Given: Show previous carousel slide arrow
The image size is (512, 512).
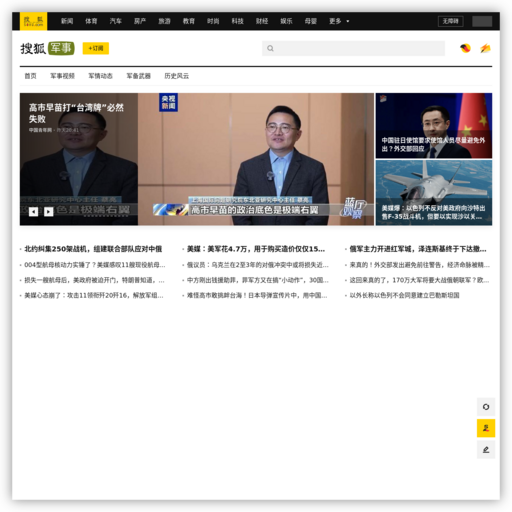Looking at the screenshot, I should (33, 212).
